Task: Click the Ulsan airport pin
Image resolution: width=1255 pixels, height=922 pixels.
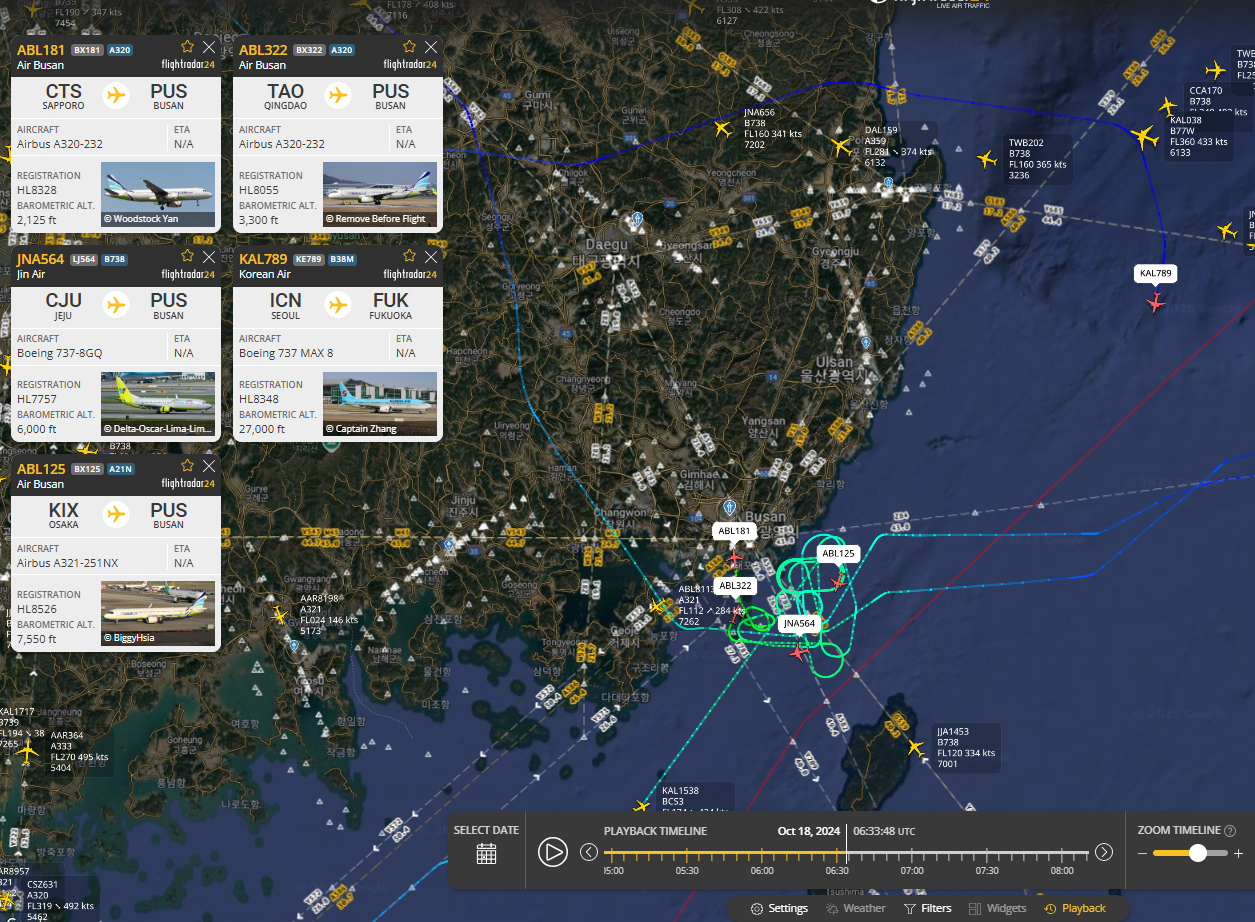Action: point(865,343)
